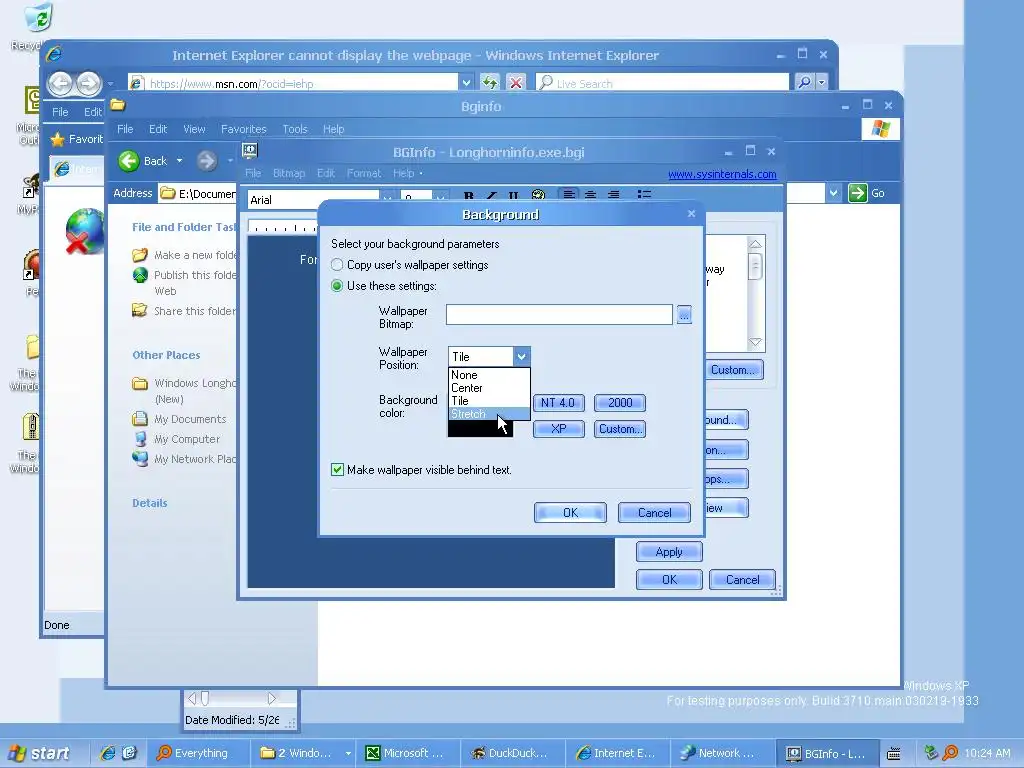1024x768 pixels.
Task: Click Forward arrow in Bginfo explorer window
Action: (207, 161)
